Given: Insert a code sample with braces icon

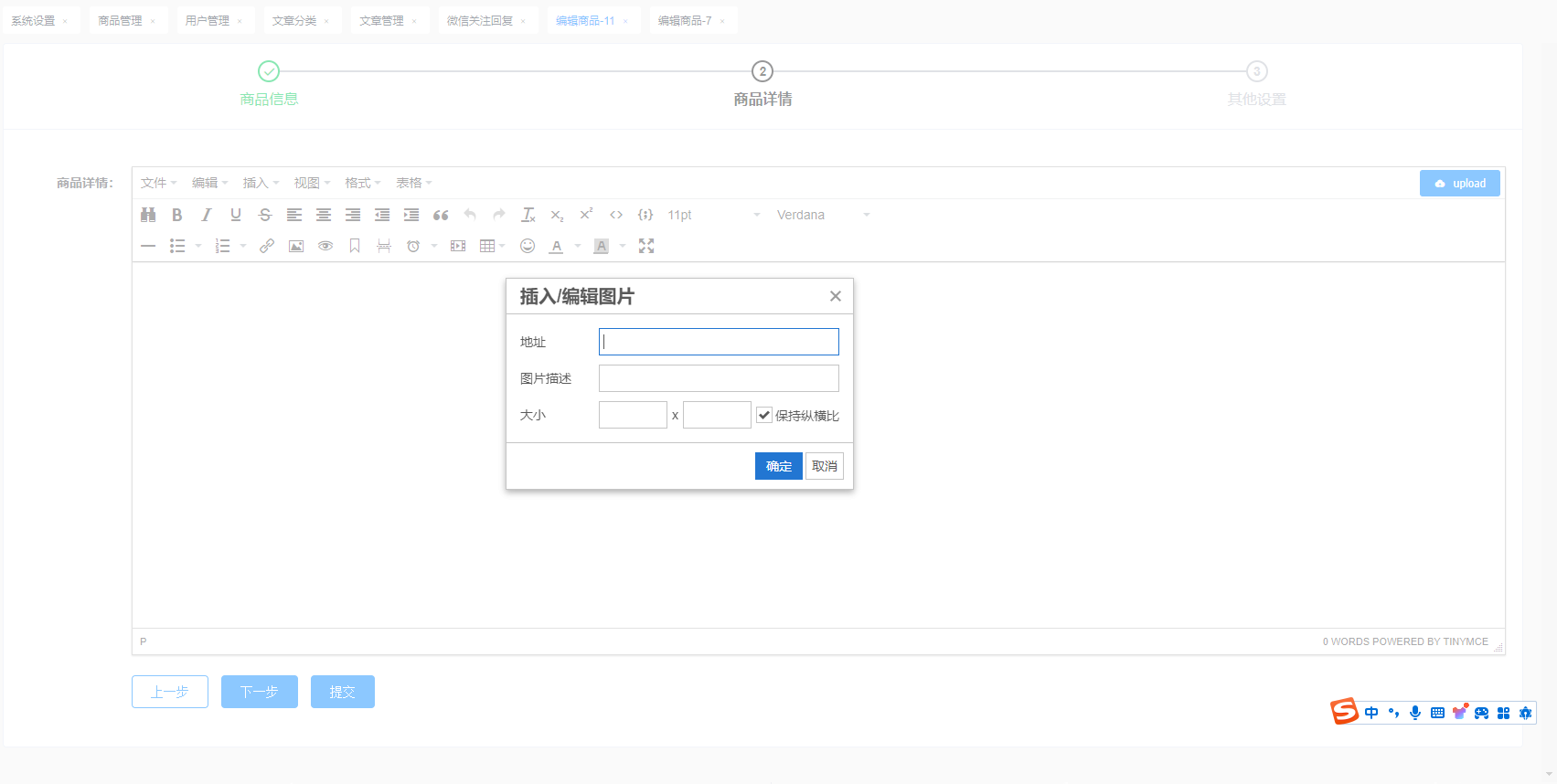Looking at the screenshot, I should (x=645, y=215).
